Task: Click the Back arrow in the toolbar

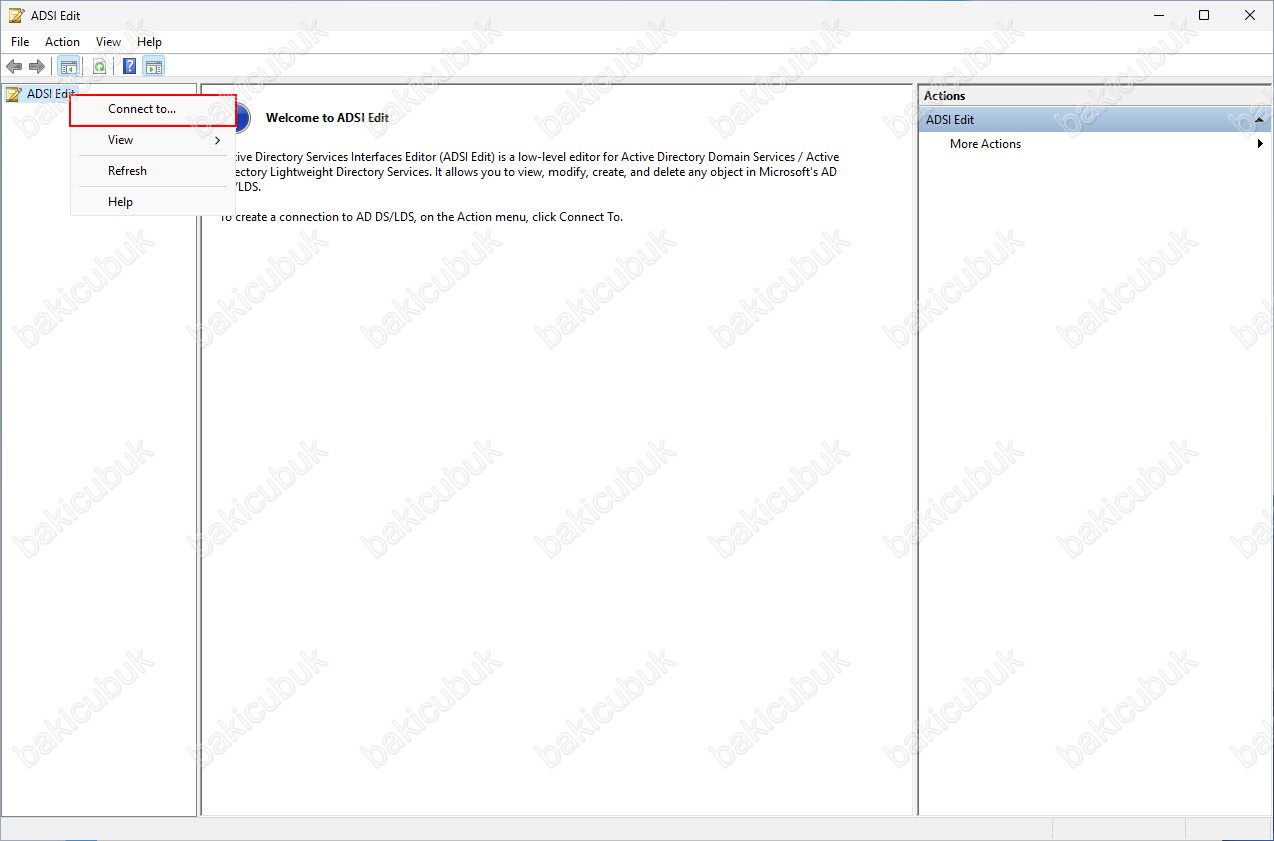Action: pos(14,66)
